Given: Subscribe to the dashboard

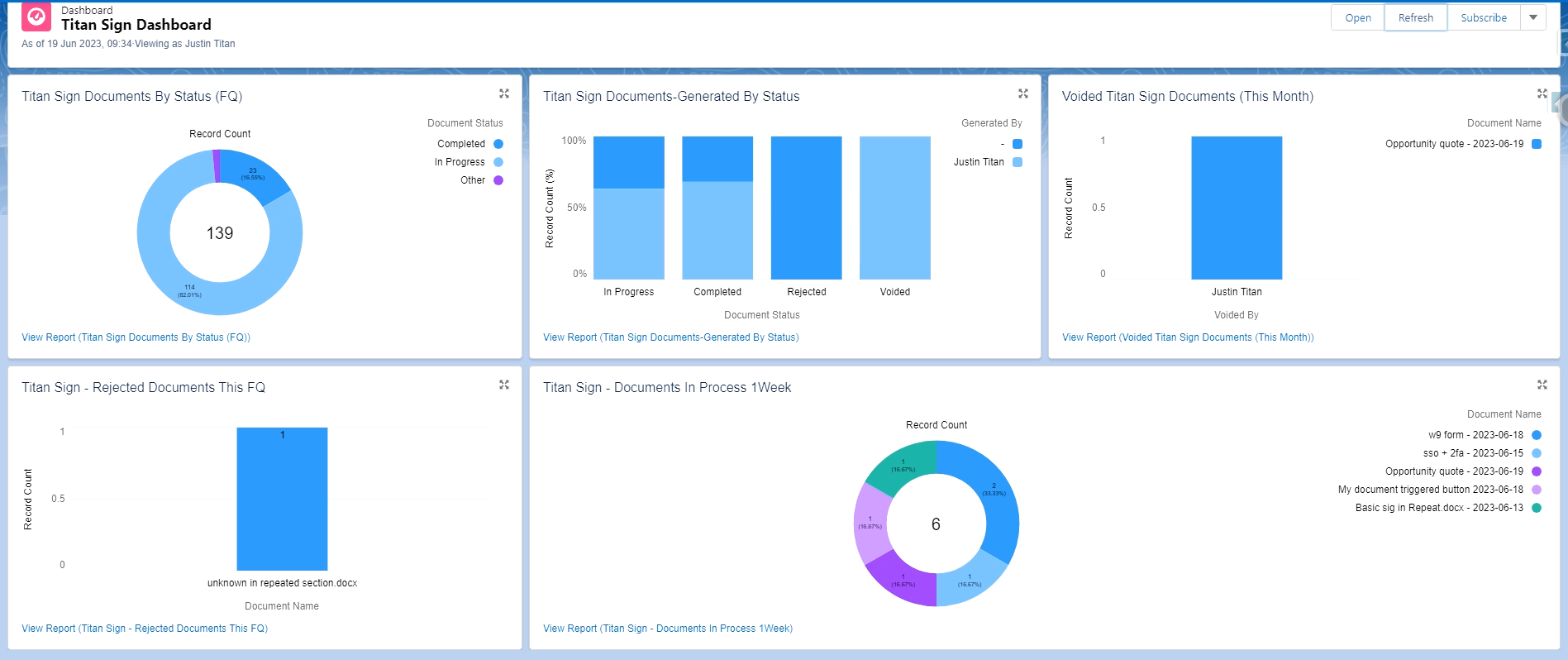Looking at the screenshot, I should (1484, 17).
